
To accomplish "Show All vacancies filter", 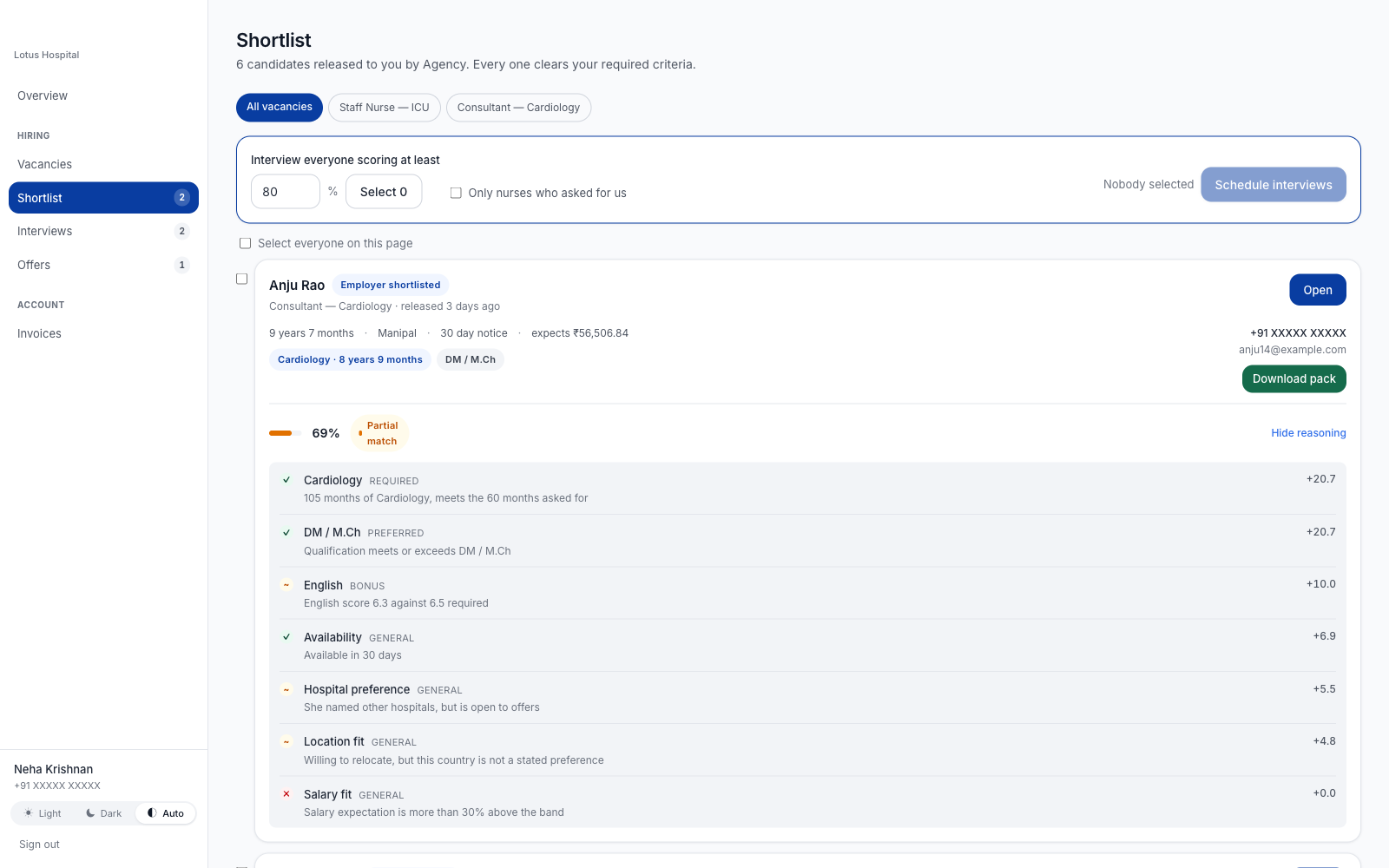I will [x=280, y=108].
